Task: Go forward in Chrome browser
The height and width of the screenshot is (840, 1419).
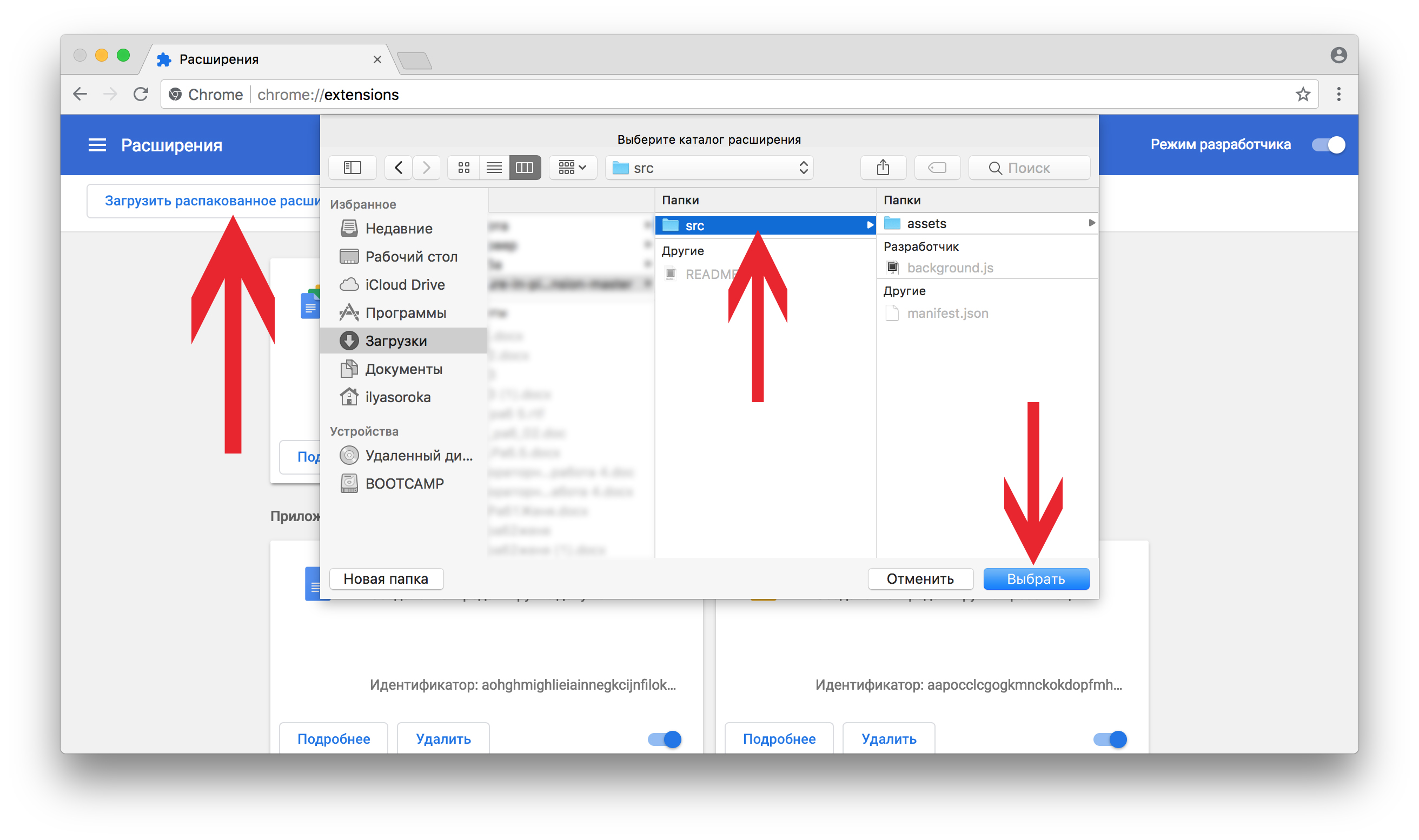Action: point(110,94)
